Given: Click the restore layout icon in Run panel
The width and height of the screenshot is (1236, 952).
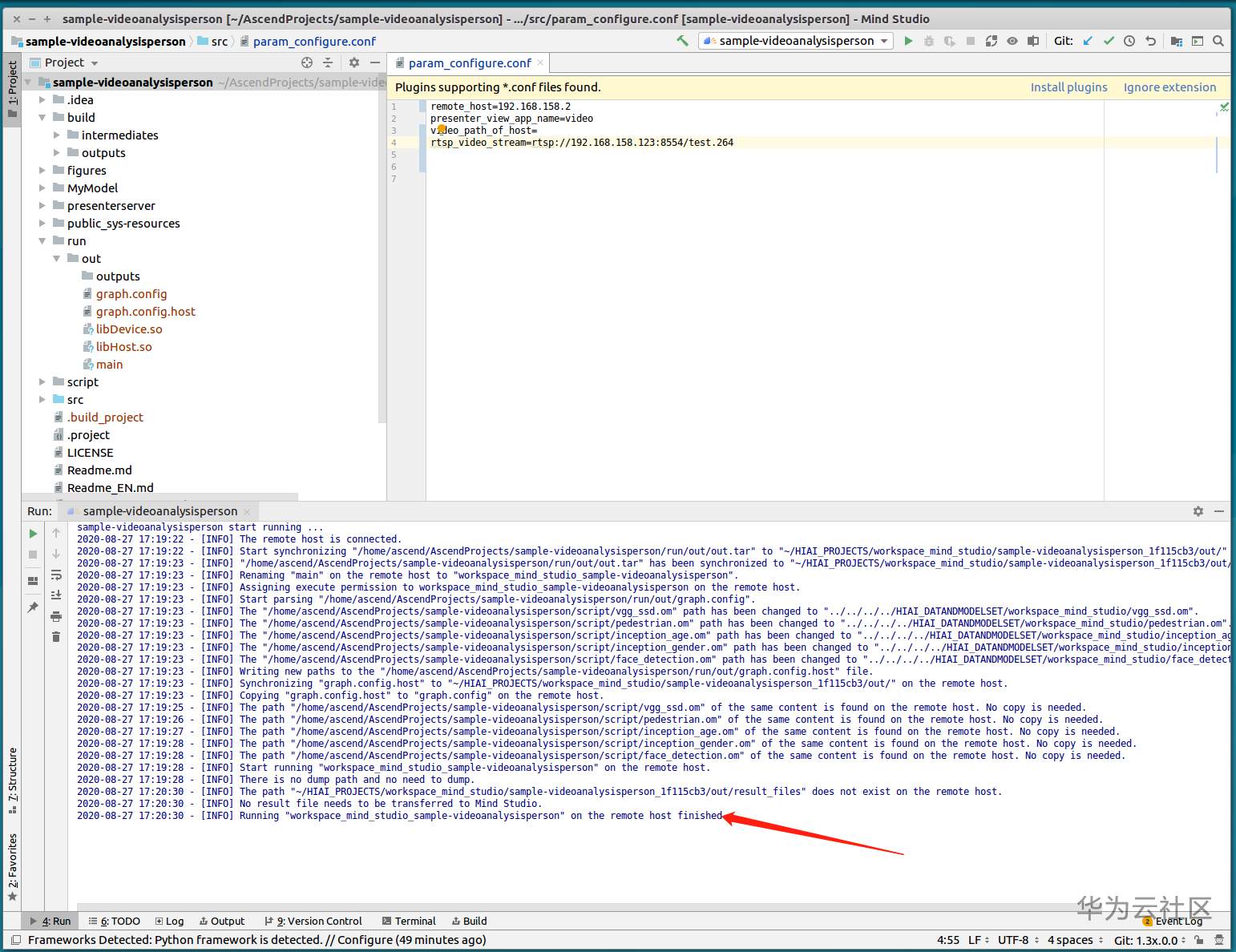Looking at the screenshot, I should point(33,581).
